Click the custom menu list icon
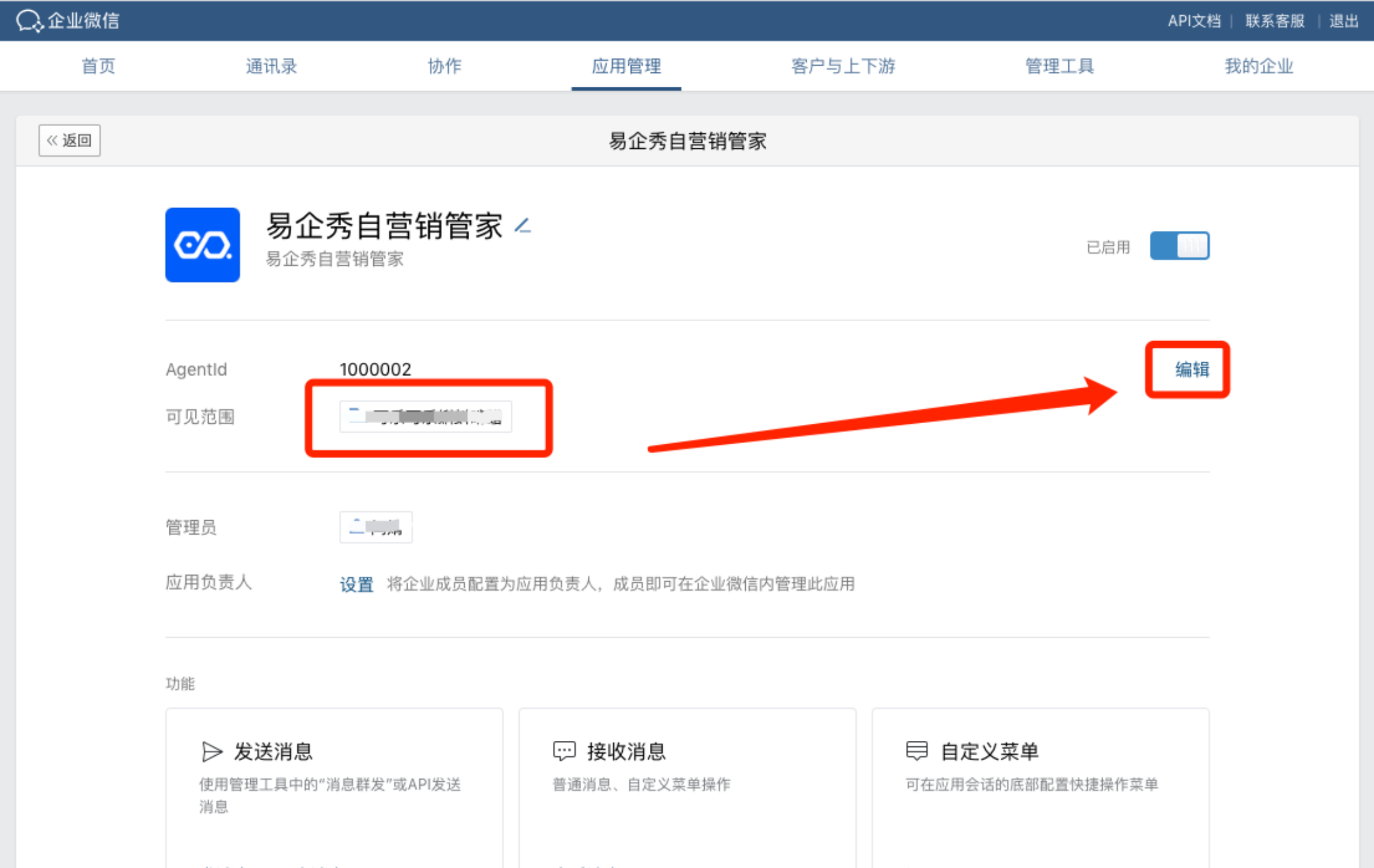 (917, 751)
